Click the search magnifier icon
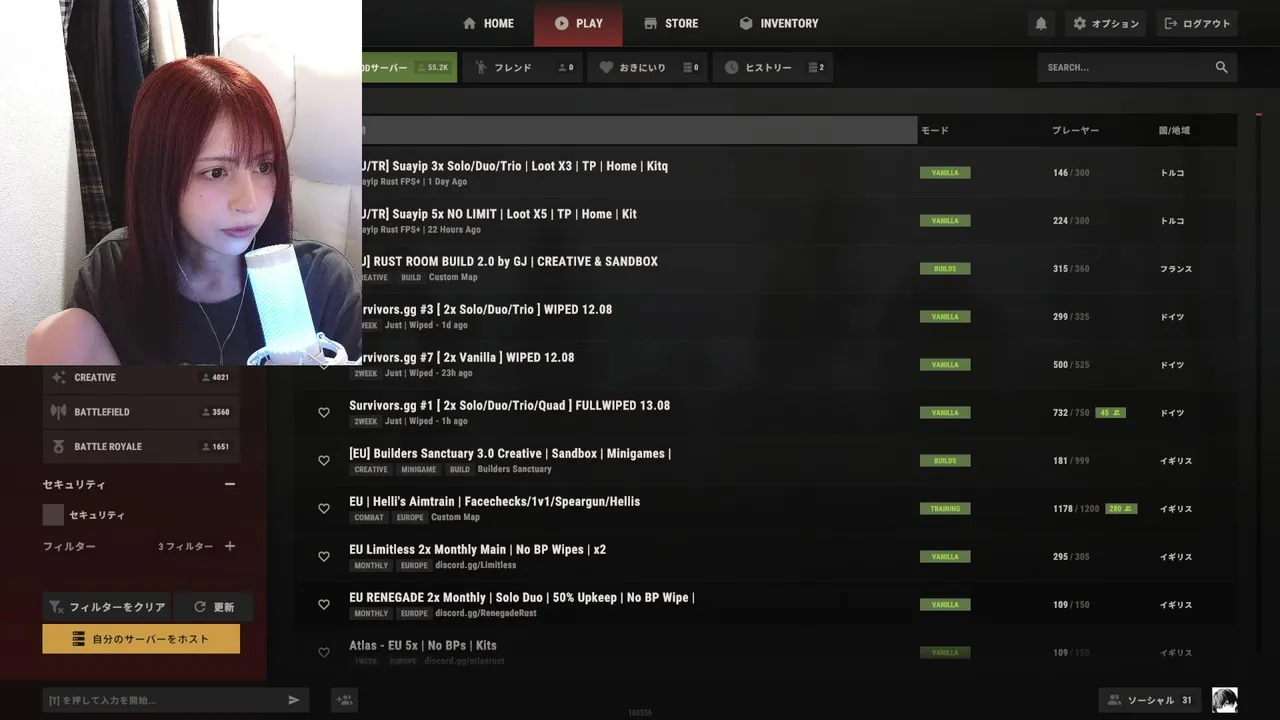Screen dimensions: 1280x720 coord(1221,67)
